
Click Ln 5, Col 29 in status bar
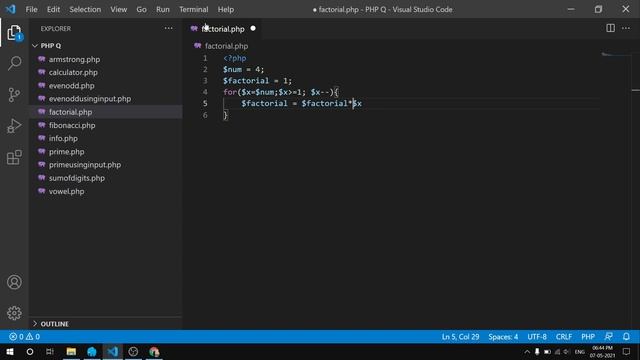click(x=460, y=337)
